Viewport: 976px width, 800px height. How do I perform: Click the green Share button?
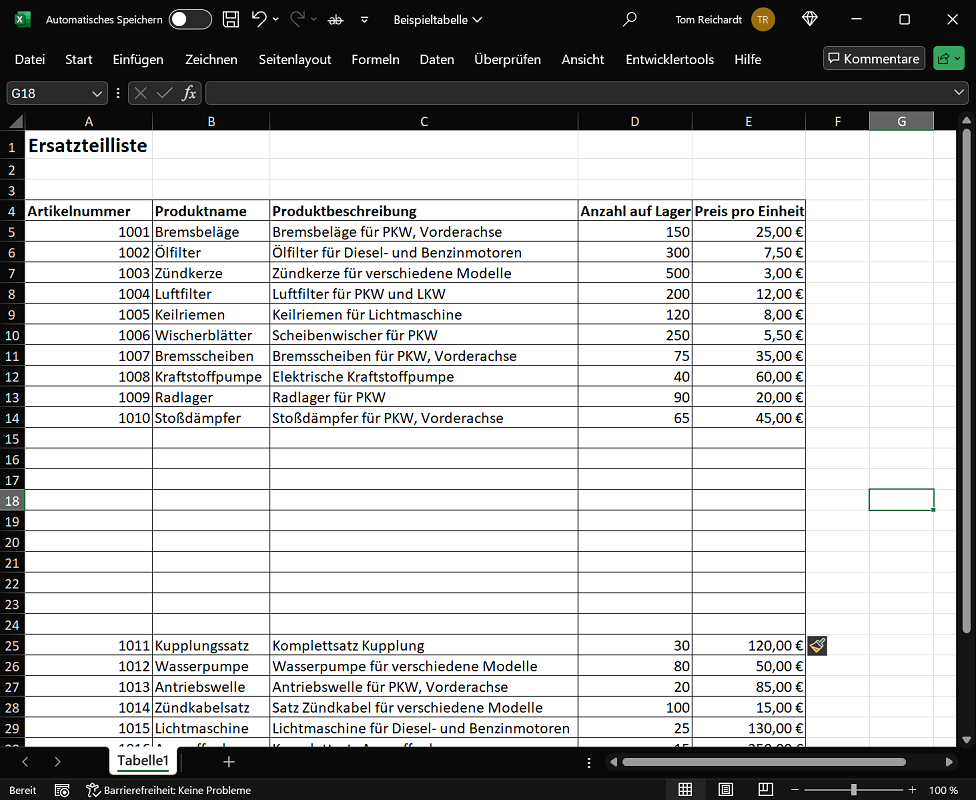pos(949,59)
